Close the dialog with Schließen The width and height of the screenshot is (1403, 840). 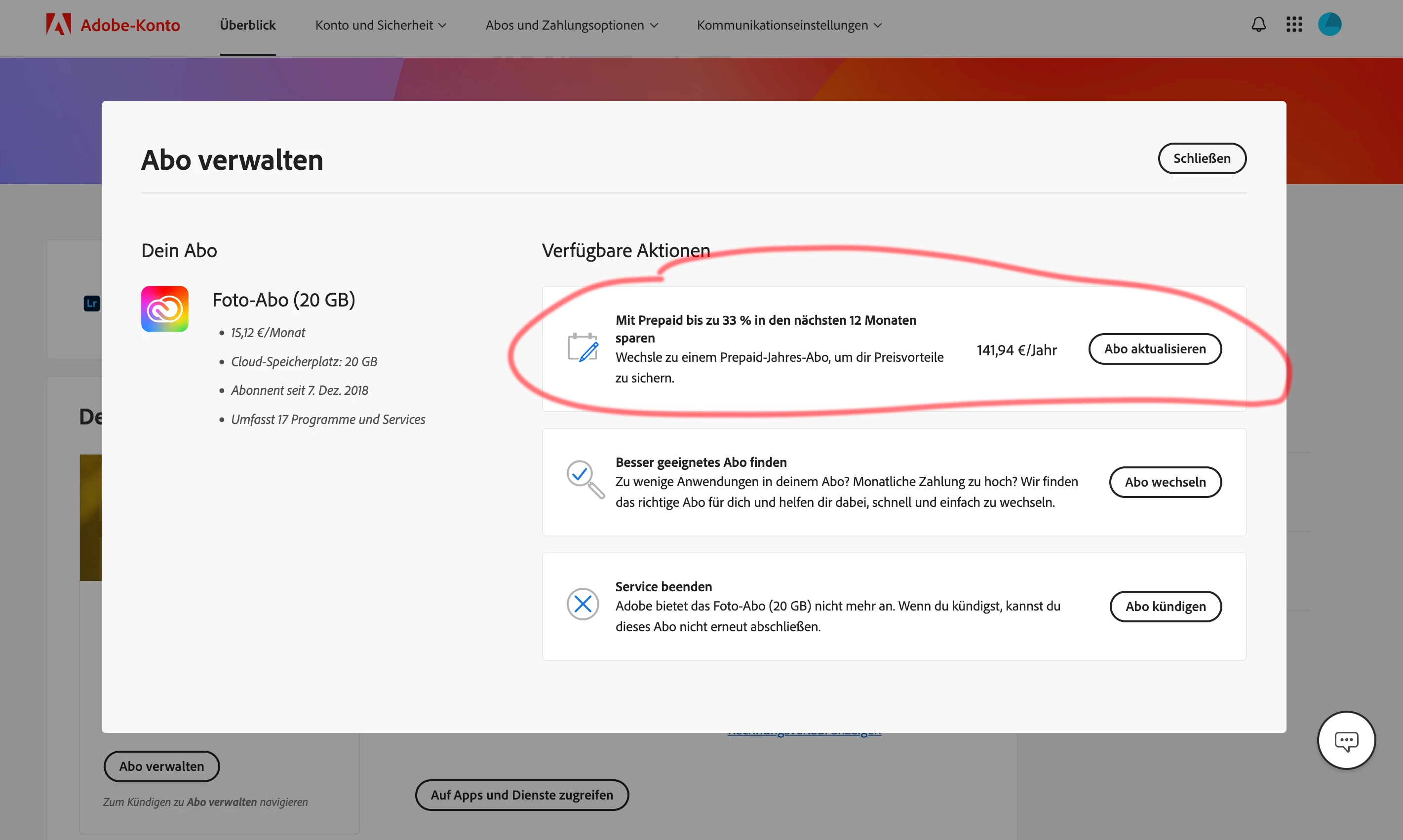(x=1202, y=158)
